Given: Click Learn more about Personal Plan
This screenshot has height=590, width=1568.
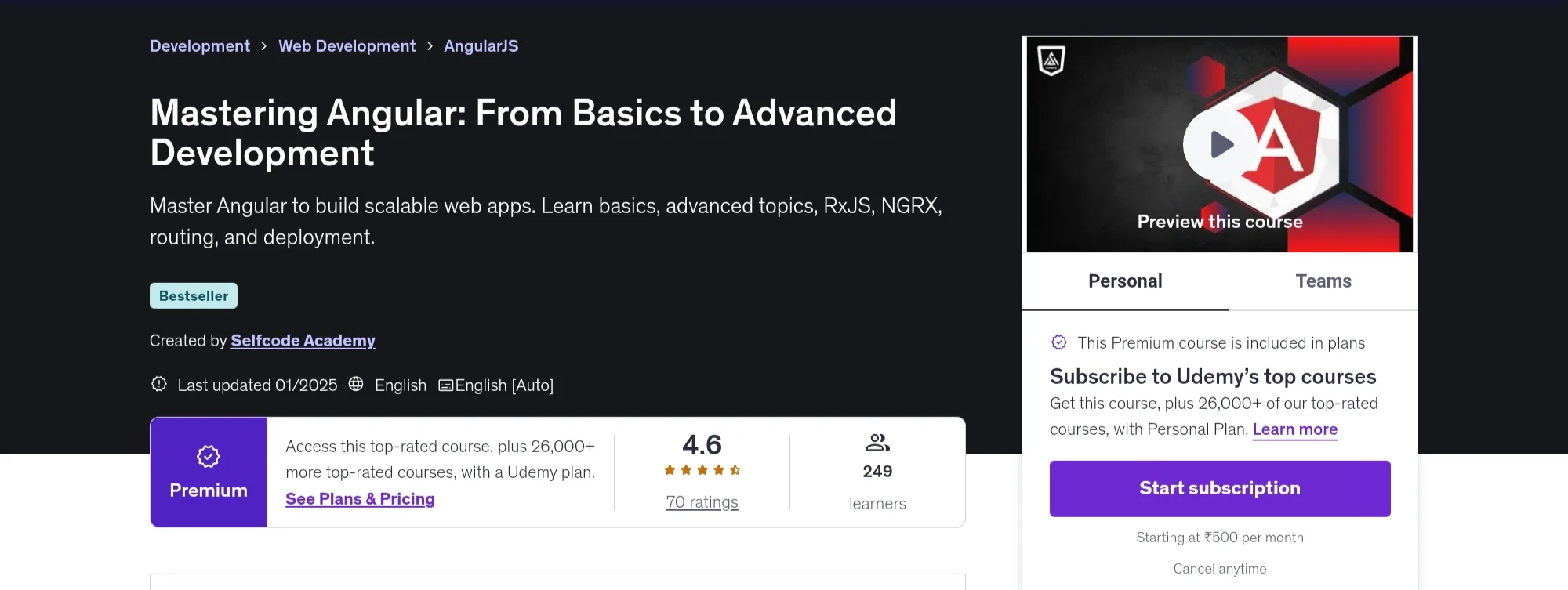Looking at the screenshot, I should click(x=1295, y=429).
